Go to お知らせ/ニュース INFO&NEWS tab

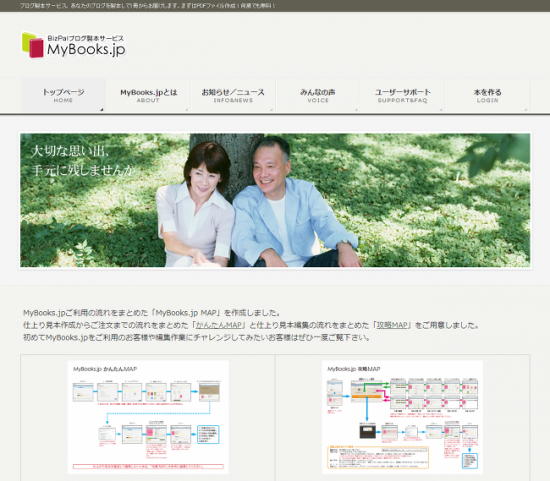tap(233, 95)
